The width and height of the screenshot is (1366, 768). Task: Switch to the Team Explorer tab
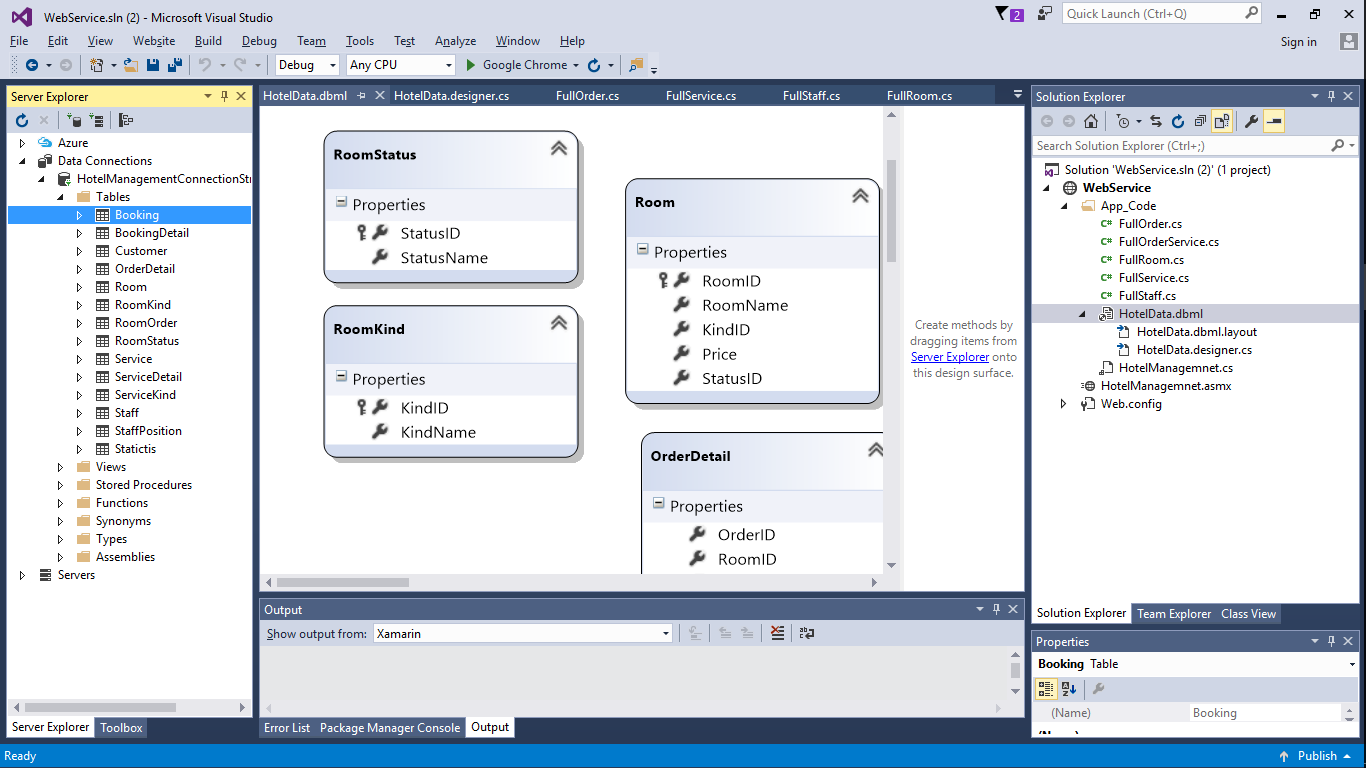pos(1174,614)
